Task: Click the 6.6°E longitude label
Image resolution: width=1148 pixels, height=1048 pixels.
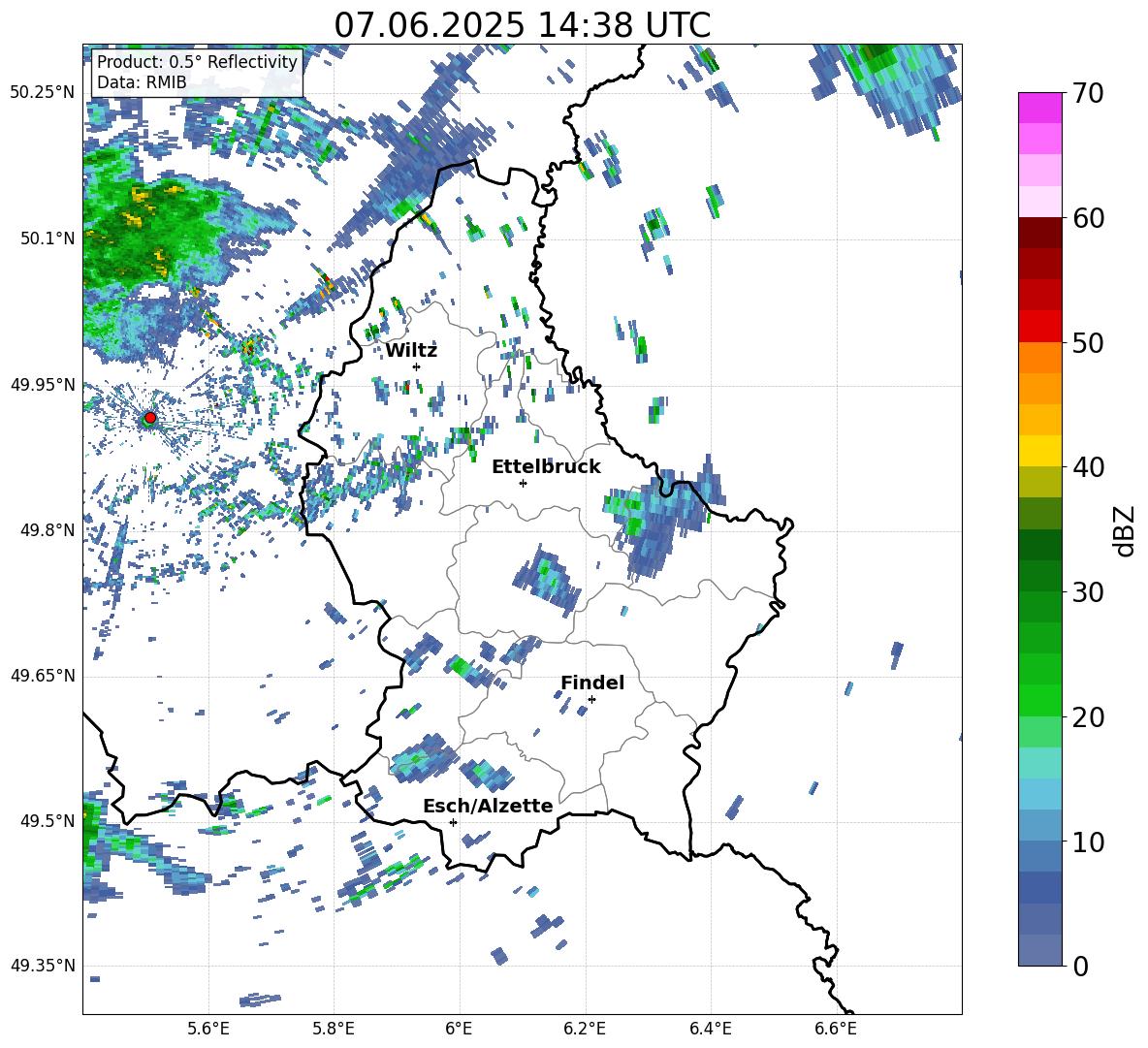Action: pos(836,1029)
